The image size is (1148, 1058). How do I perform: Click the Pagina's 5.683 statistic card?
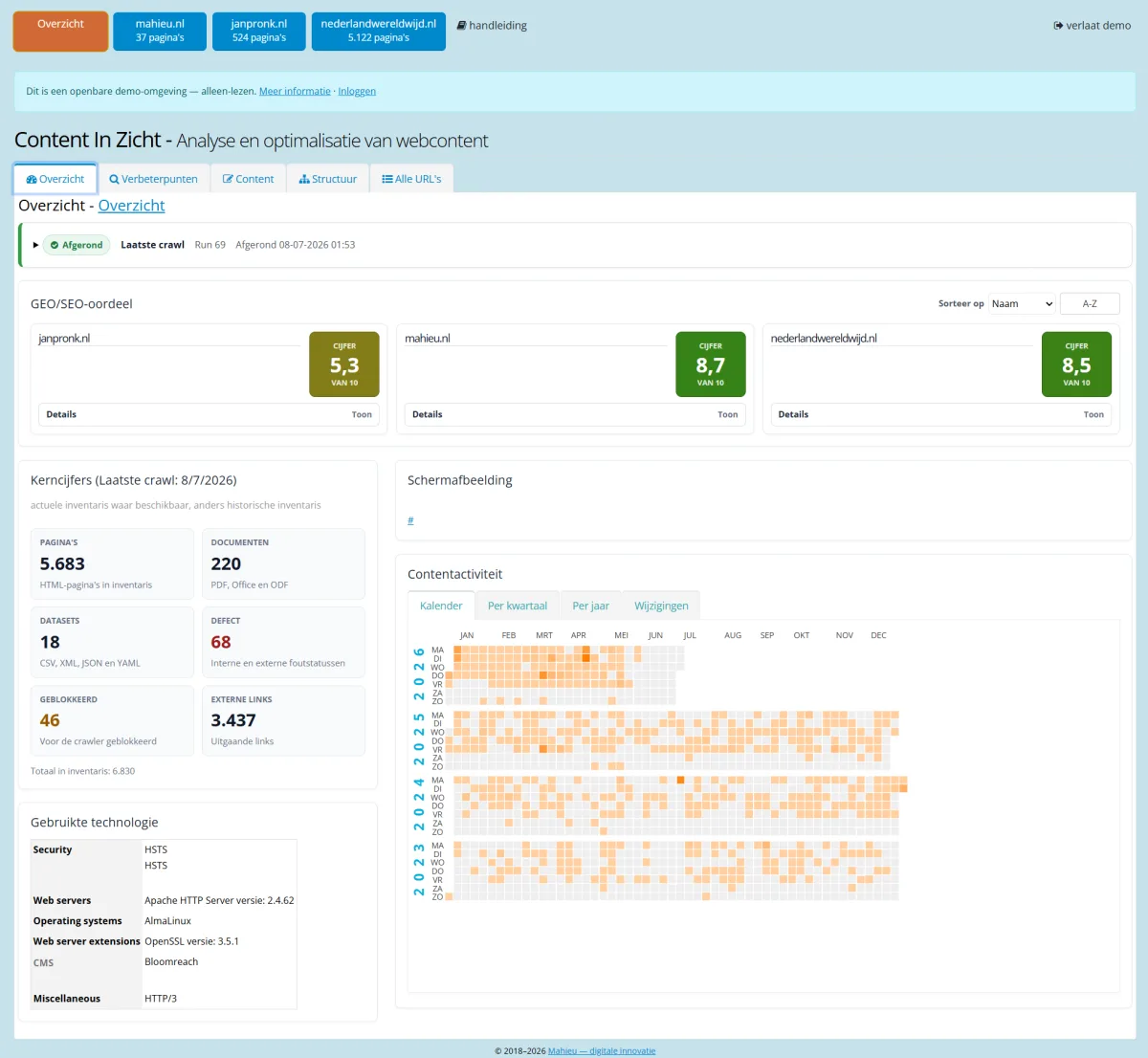click(x=112, y=563)
